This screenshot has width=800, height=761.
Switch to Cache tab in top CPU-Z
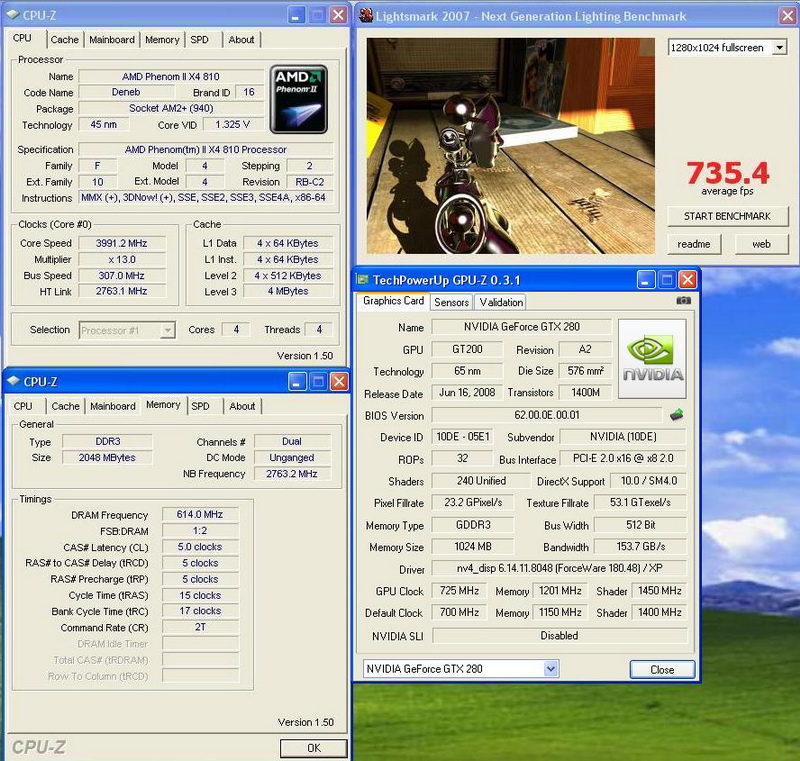(x=65, y=40)
